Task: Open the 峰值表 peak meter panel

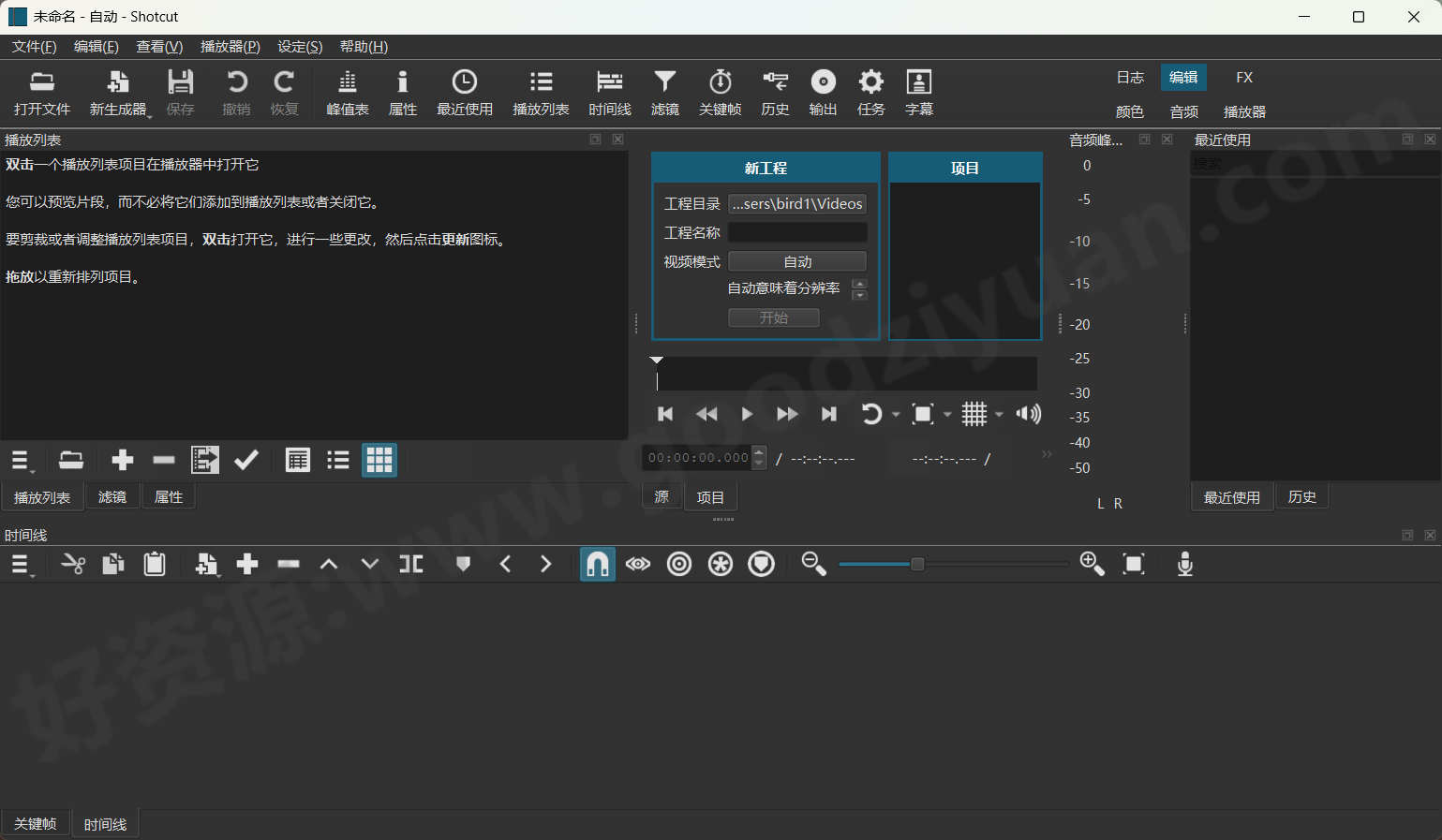Action: coord(347,91)
